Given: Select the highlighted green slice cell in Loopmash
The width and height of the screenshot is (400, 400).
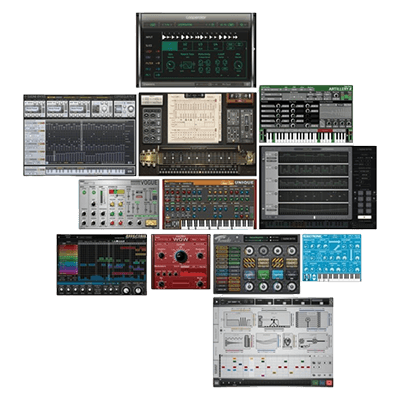Looking at the screenshot, I should point(170,46).
